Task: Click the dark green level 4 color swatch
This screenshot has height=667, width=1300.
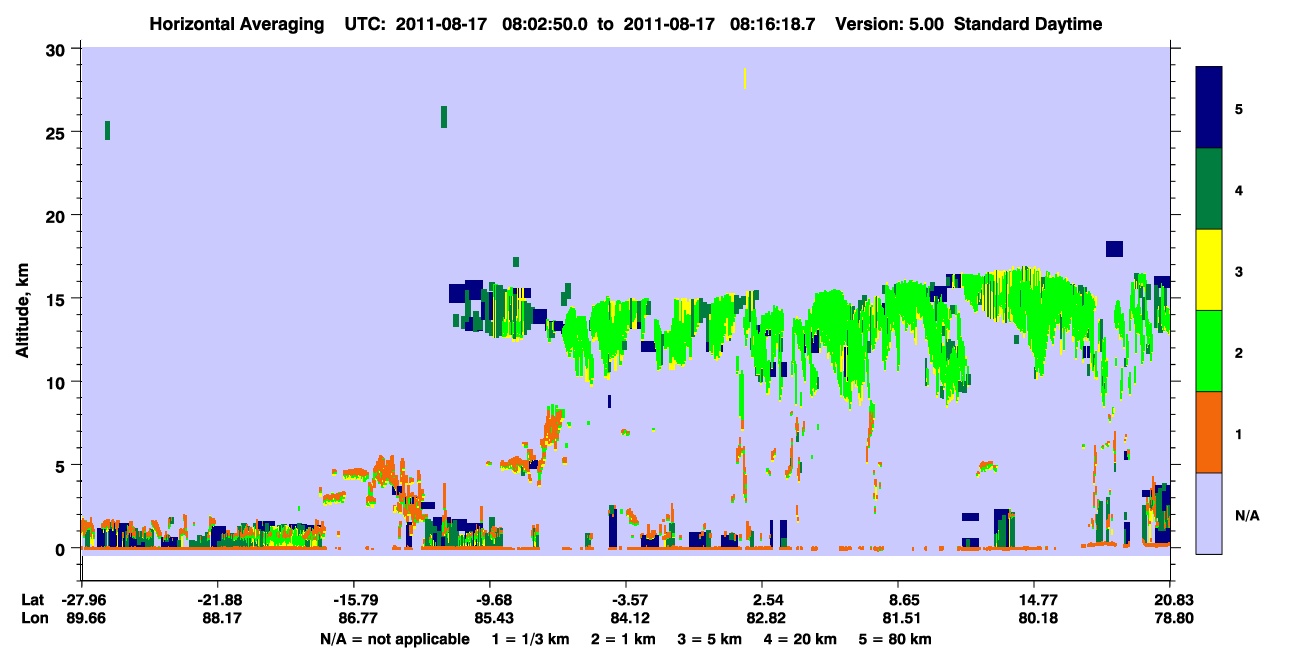Action: pos(1209,189)
